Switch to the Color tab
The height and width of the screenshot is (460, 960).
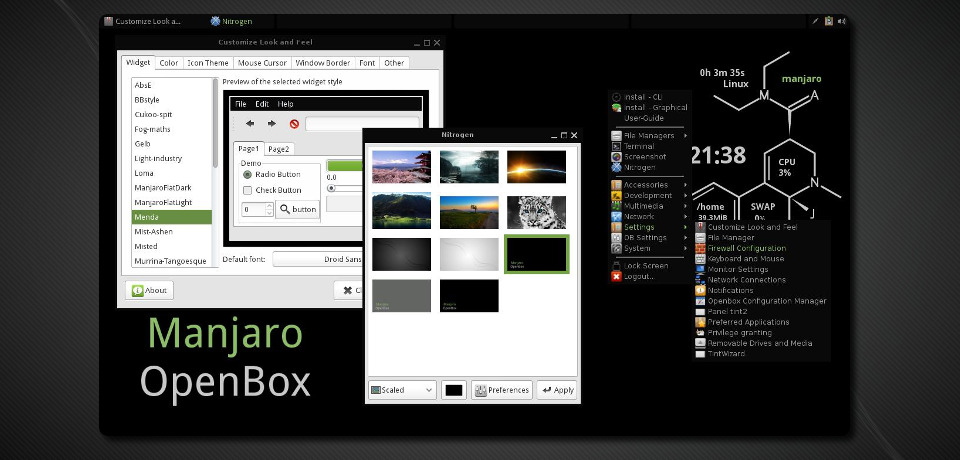168,62
